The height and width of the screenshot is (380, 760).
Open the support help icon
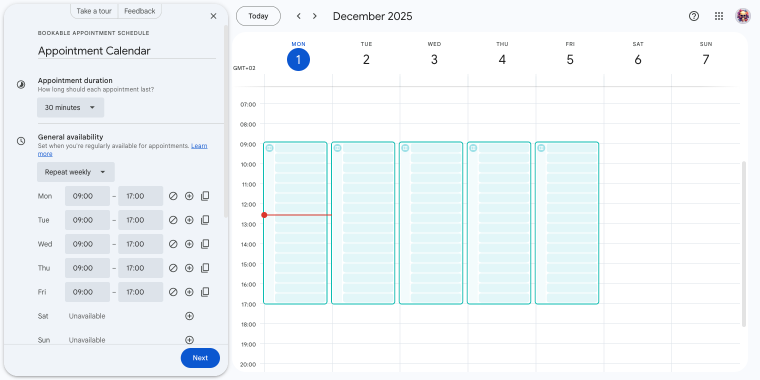pyautogui.click(x=694, y=16)
